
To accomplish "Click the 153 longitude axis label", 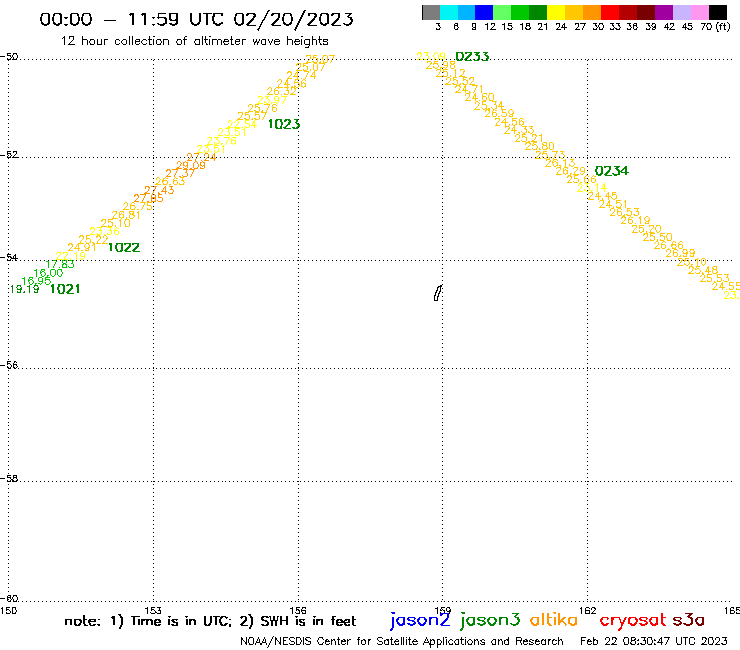I will (153, 611).
